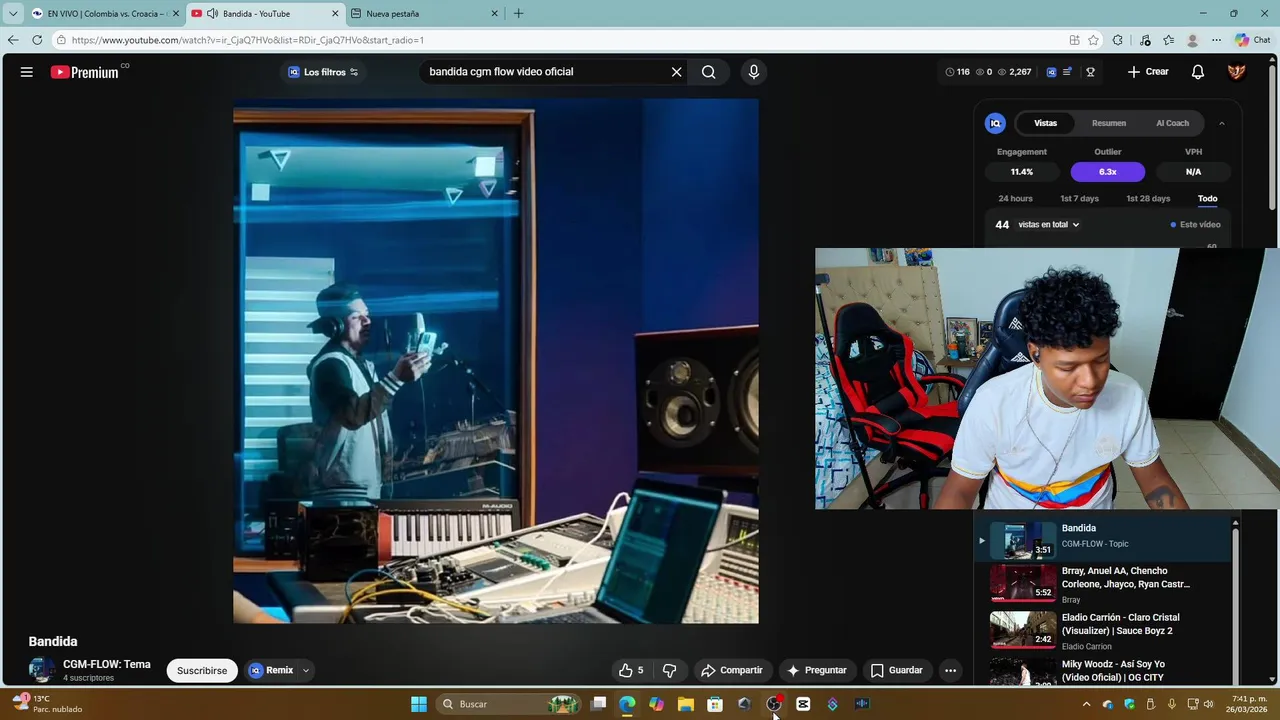Screen dimensions: 1280x720
Task: Click the YouTube search input field
Action: 545,72
